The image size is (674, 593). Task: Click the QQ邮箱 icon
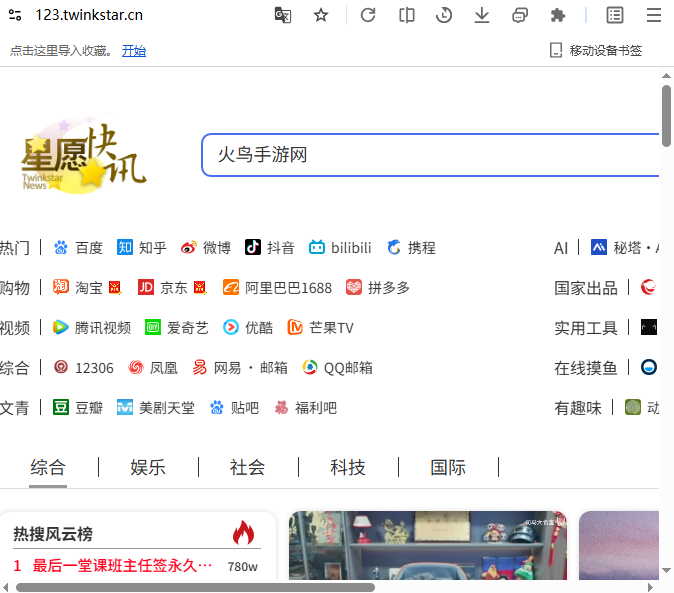(310, 367)
